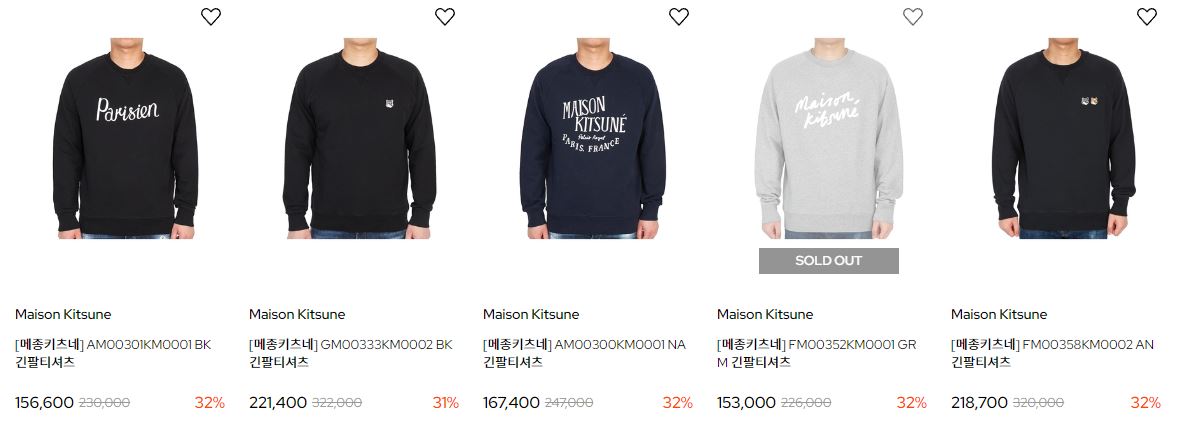Screen dimensions: 1177x421
Task: Open product AM00300KM0001 NA title link
Action: 584,353
